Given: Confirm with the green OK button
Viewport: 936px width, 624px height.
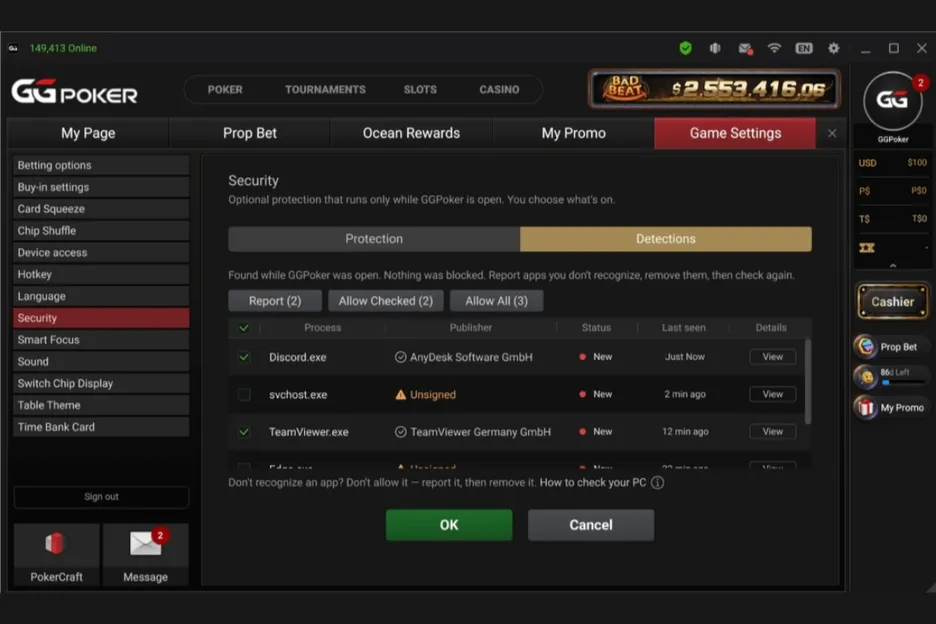Looking at the screenshot, I should coord(449,525).
